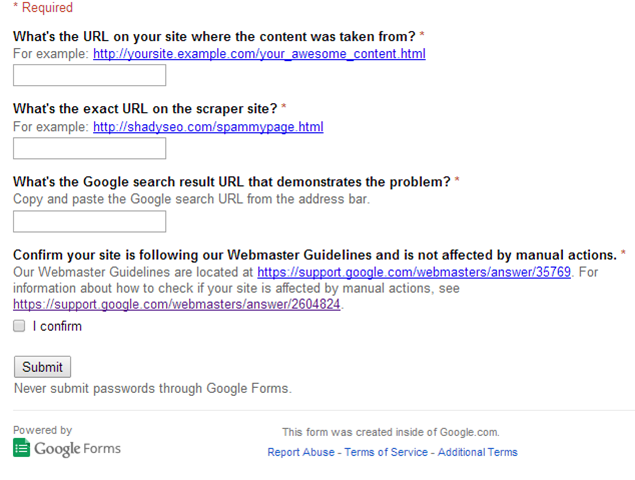The height and width of the screenshot is (480, 635).
Task: Focus the original content URL input field
Action: point(89,75)
